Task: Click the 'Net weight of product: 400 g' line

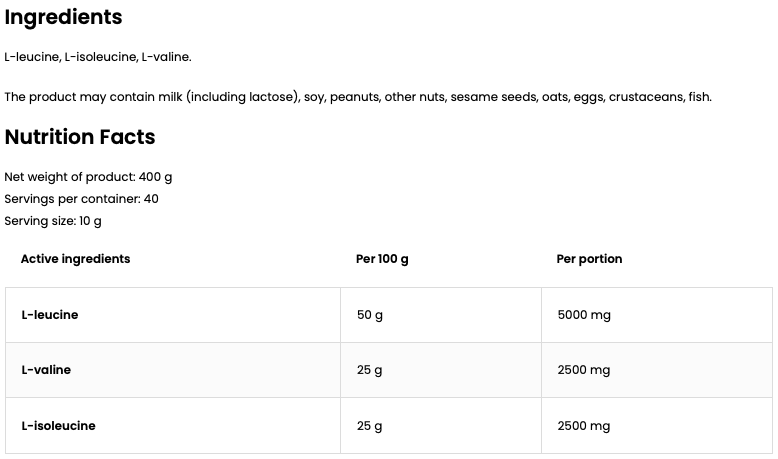Action: tap(88, 177)
